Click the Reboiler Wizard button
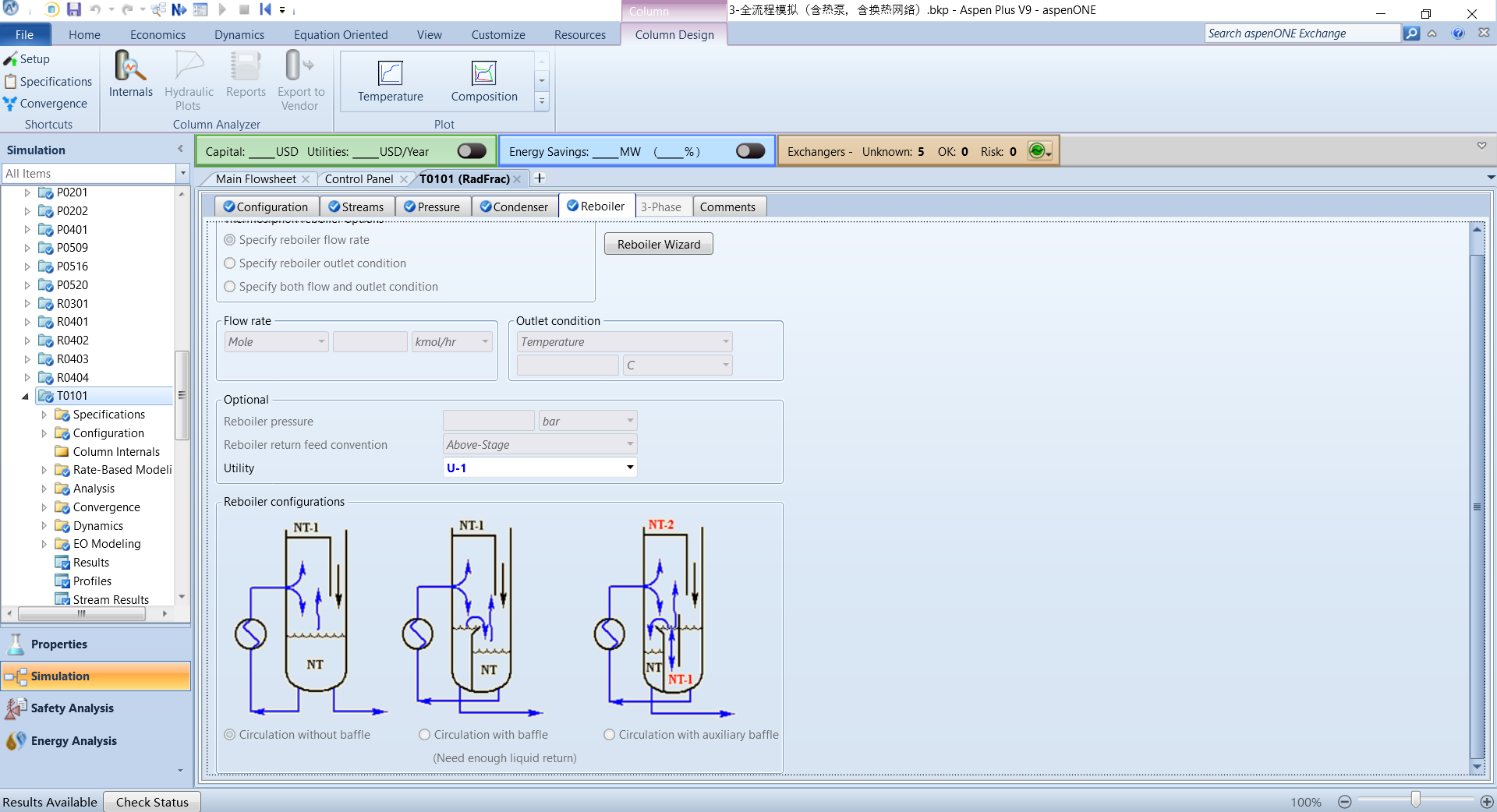 [659, 244]
